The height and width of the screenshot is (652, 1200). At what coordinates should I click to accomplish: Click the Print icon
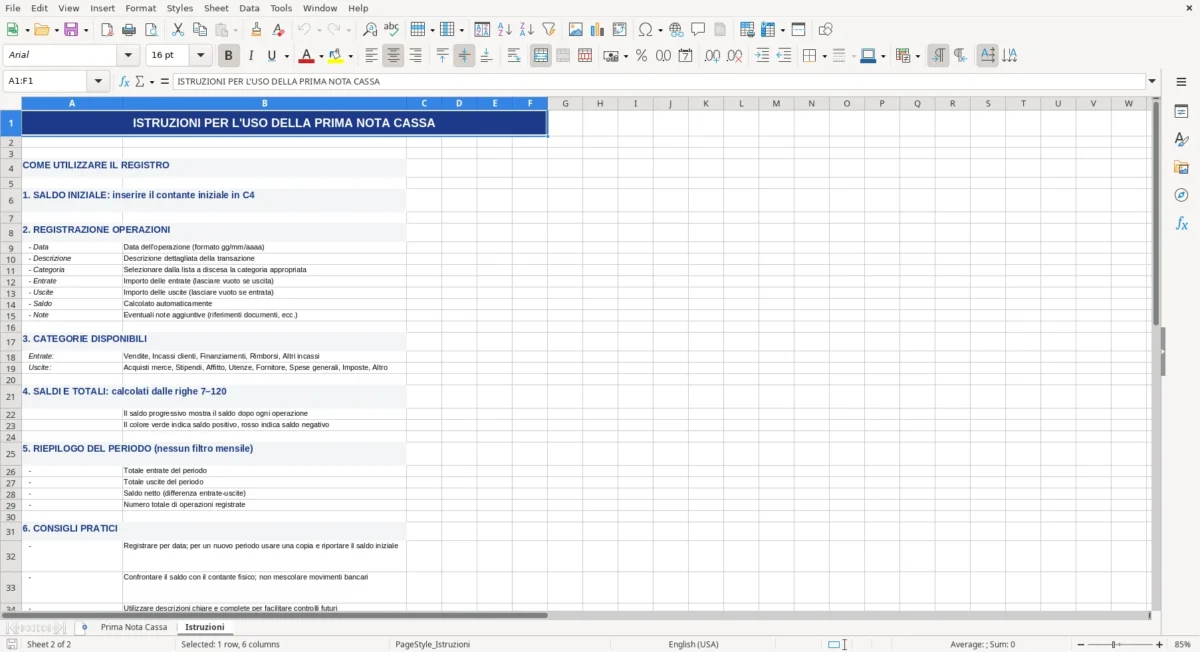tap(129, 30)
